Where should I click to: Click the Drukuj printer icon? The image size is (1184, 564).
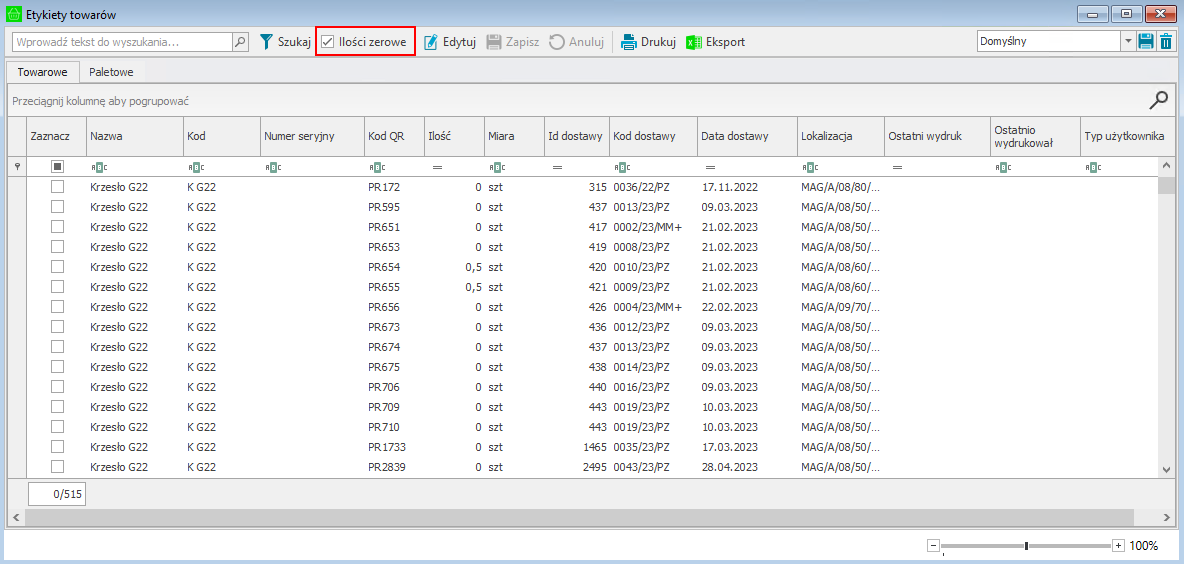click(629, 42)
